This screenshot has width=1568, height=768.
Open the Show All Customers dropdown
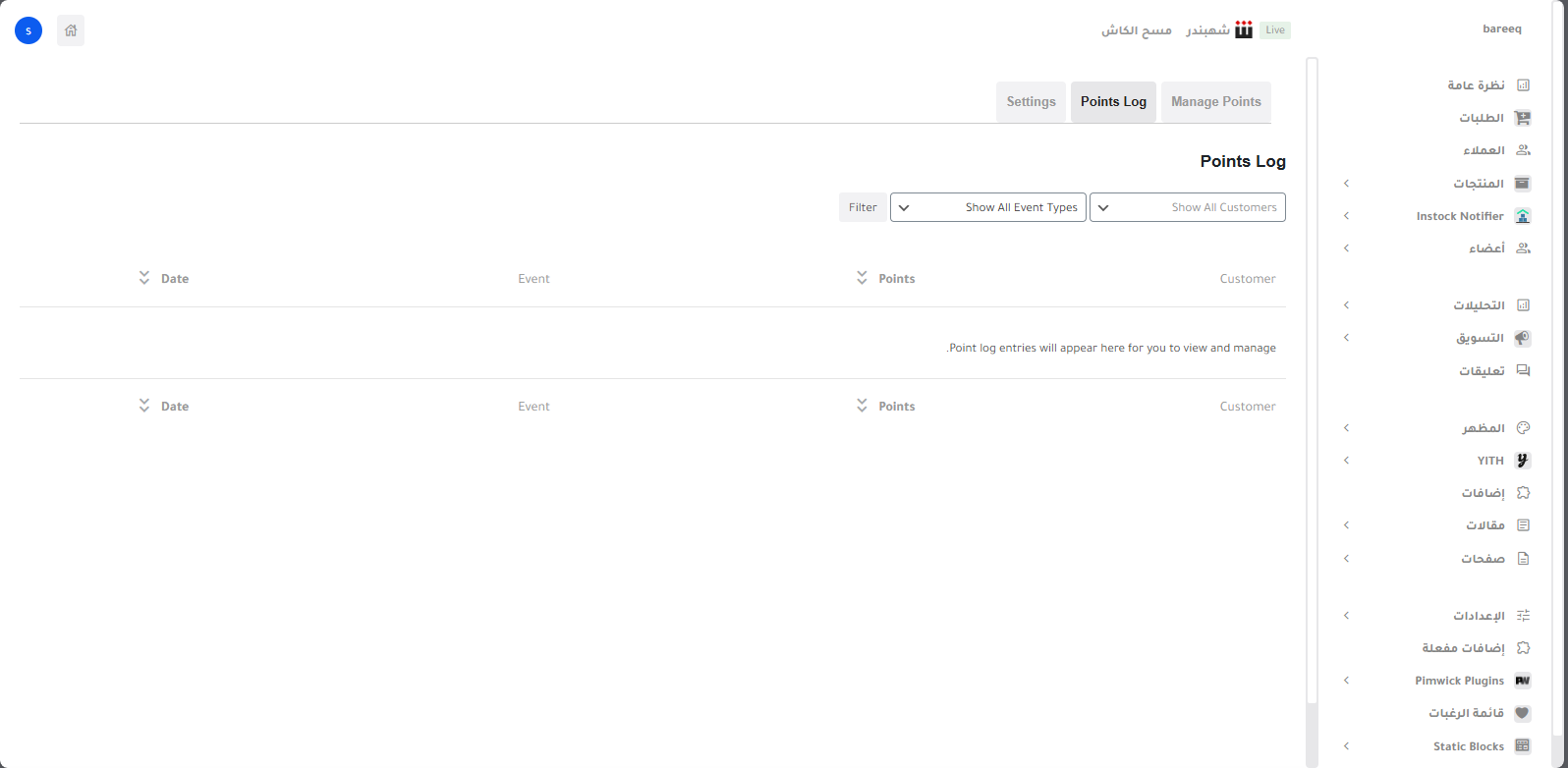coord(1187,207)
